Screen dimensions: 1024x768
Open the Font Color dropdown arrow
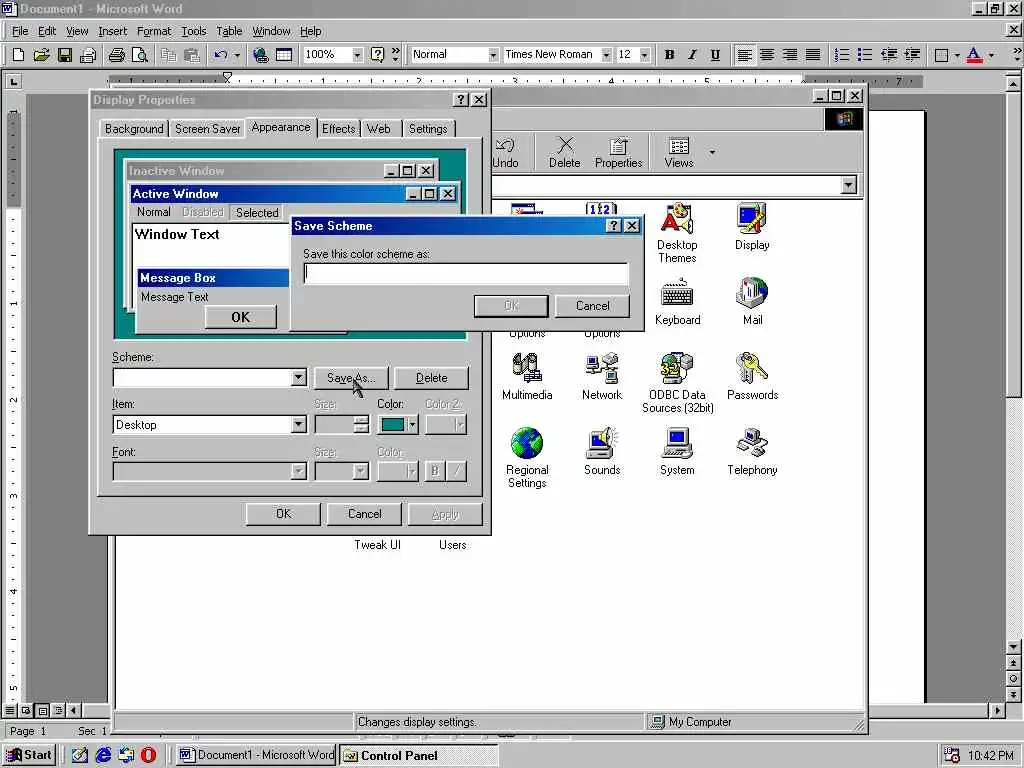[991, 55]
